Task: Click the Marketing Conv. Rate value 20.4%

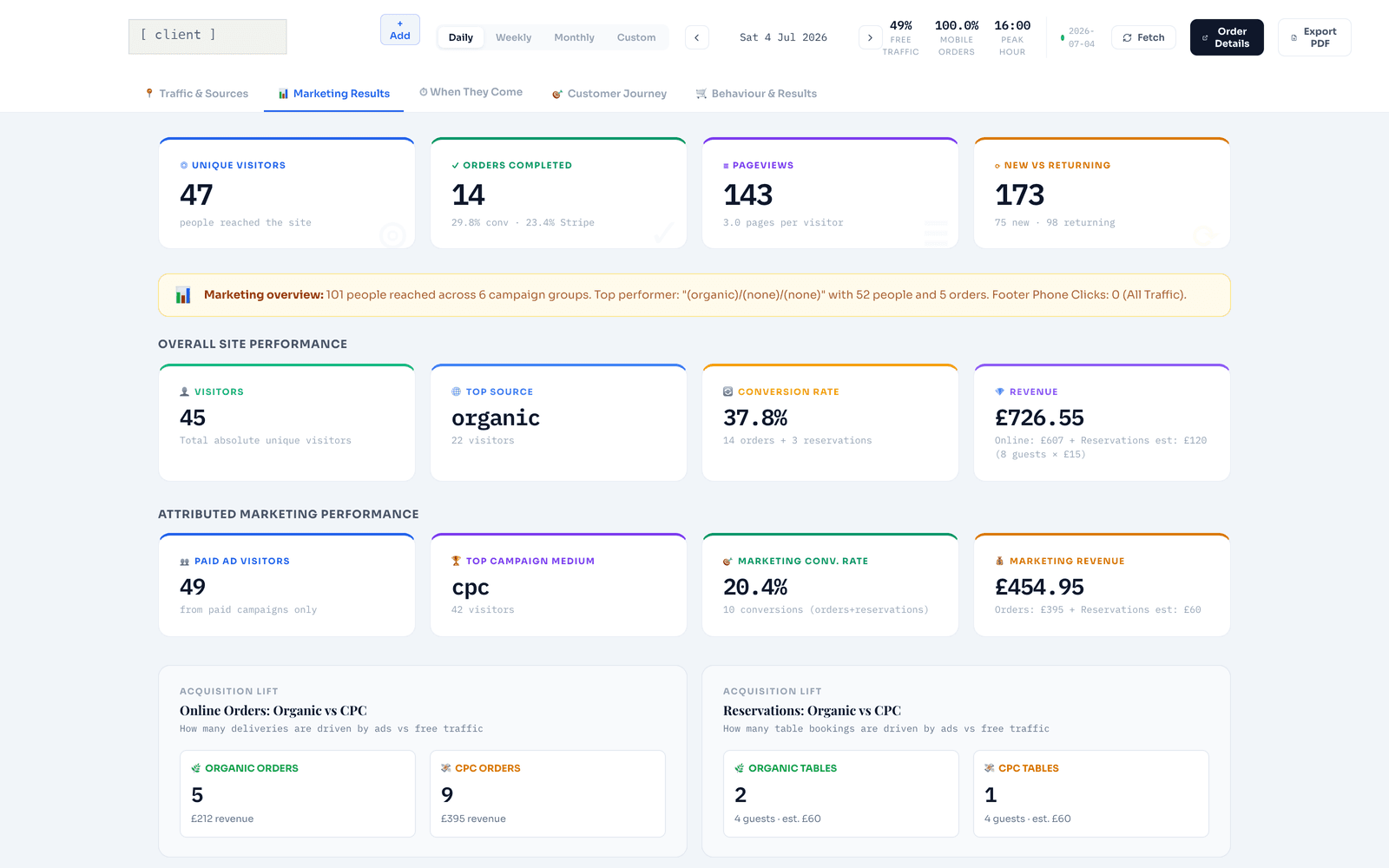Action: pos(755,587)
